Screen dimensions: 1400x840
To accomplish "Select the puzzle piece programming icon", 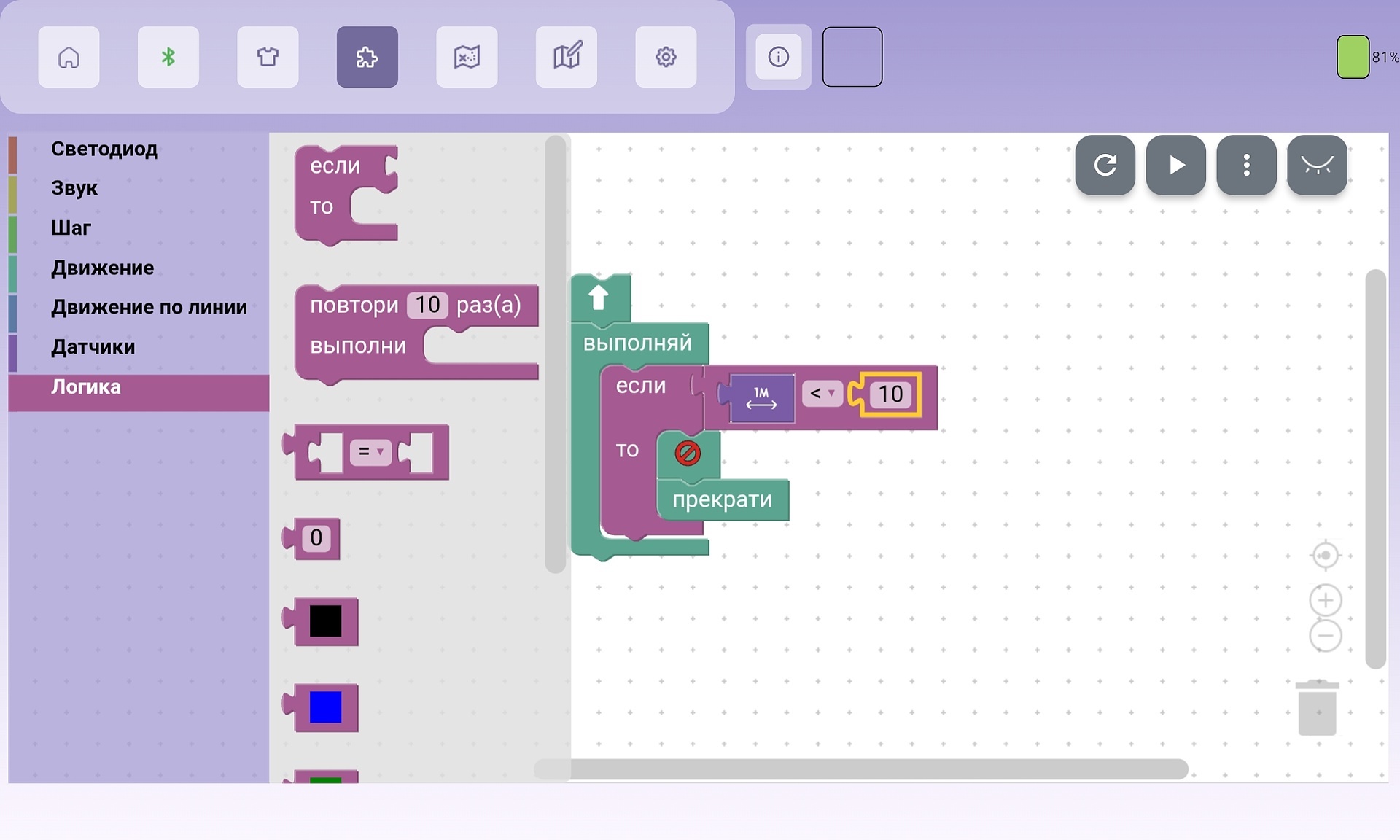I will click(x=367, y=57).
